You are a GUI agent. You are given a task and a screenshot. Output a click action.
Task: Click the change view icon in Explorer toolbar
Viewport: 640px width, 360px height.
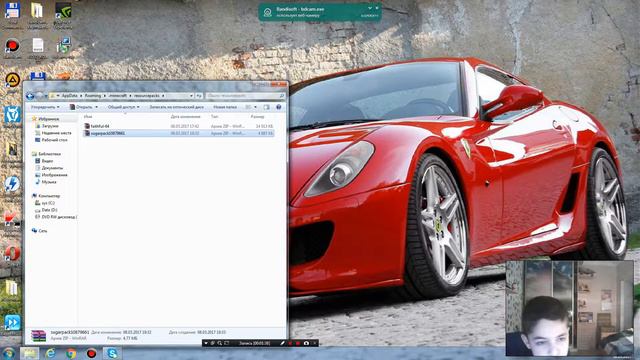click(x=248, y=107)
